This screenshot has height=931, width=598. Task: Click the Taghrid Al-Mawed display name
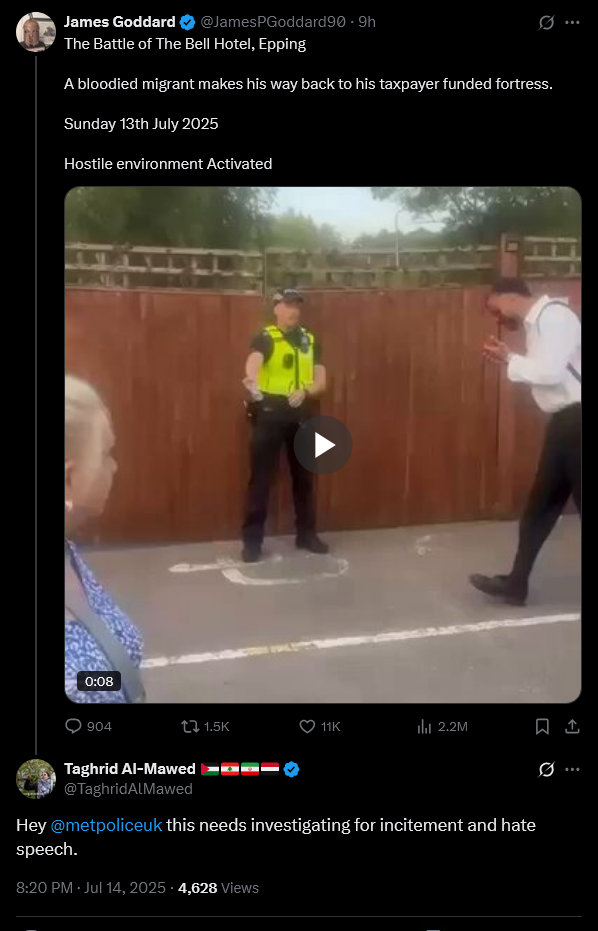point(129,769)
